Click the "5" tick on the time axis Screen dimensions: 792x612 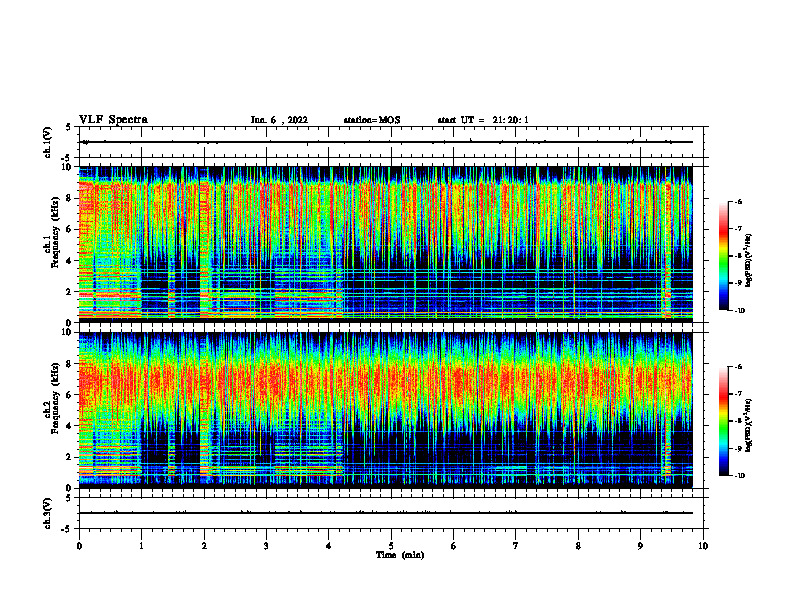click(391, 546)
